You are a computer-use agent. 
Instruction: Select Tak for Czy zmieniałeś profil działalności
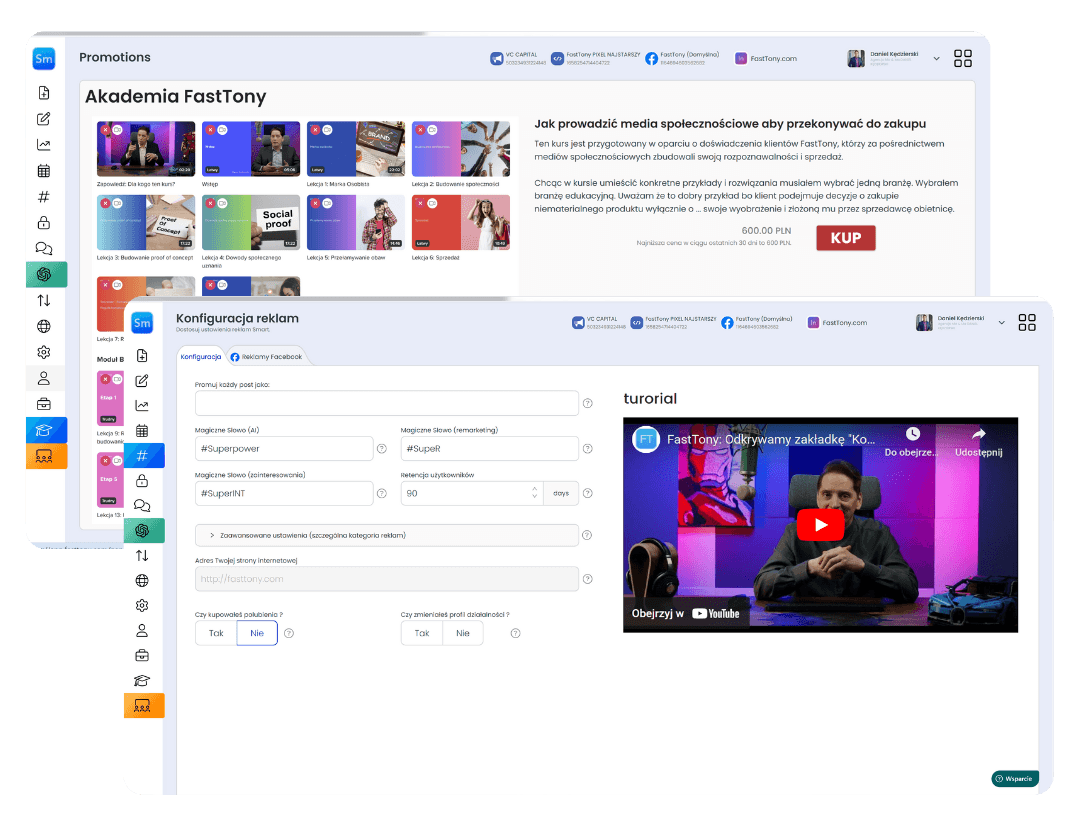click(x=422, y=633)
